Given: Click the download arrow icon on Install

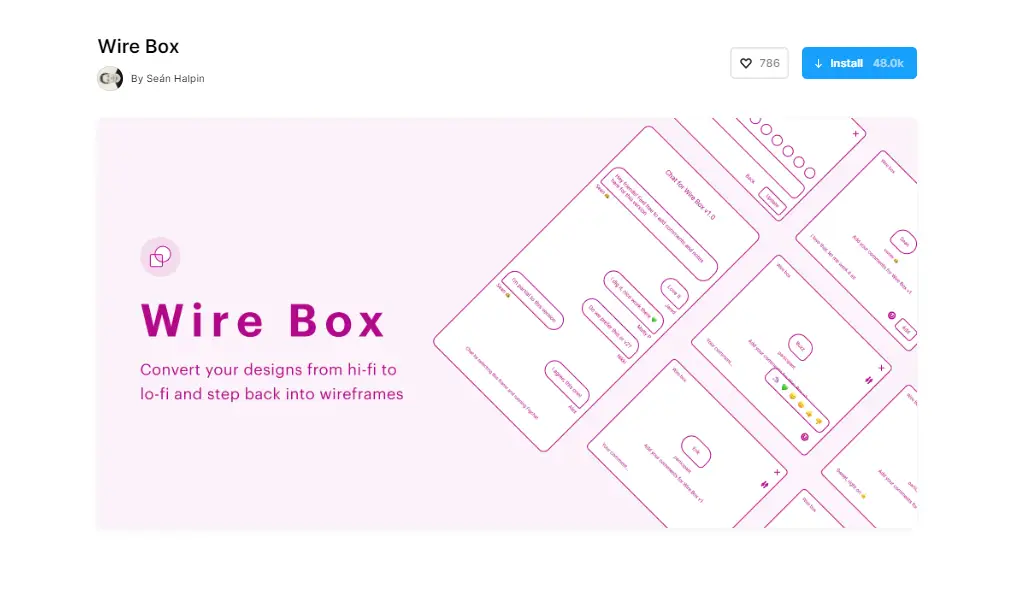Looking at the screenshot, I should click(818, 63).
